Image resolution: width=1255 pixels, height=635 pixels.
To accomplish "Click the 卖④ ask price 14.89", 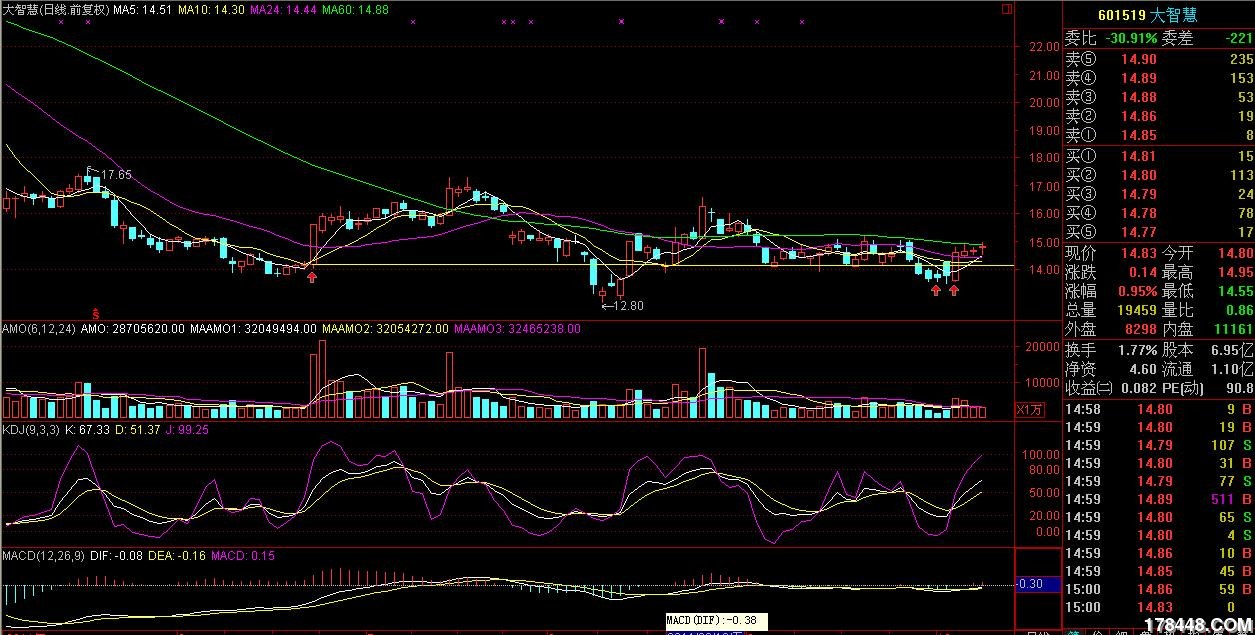I will pyautogui.click(x=1138, y=78).
